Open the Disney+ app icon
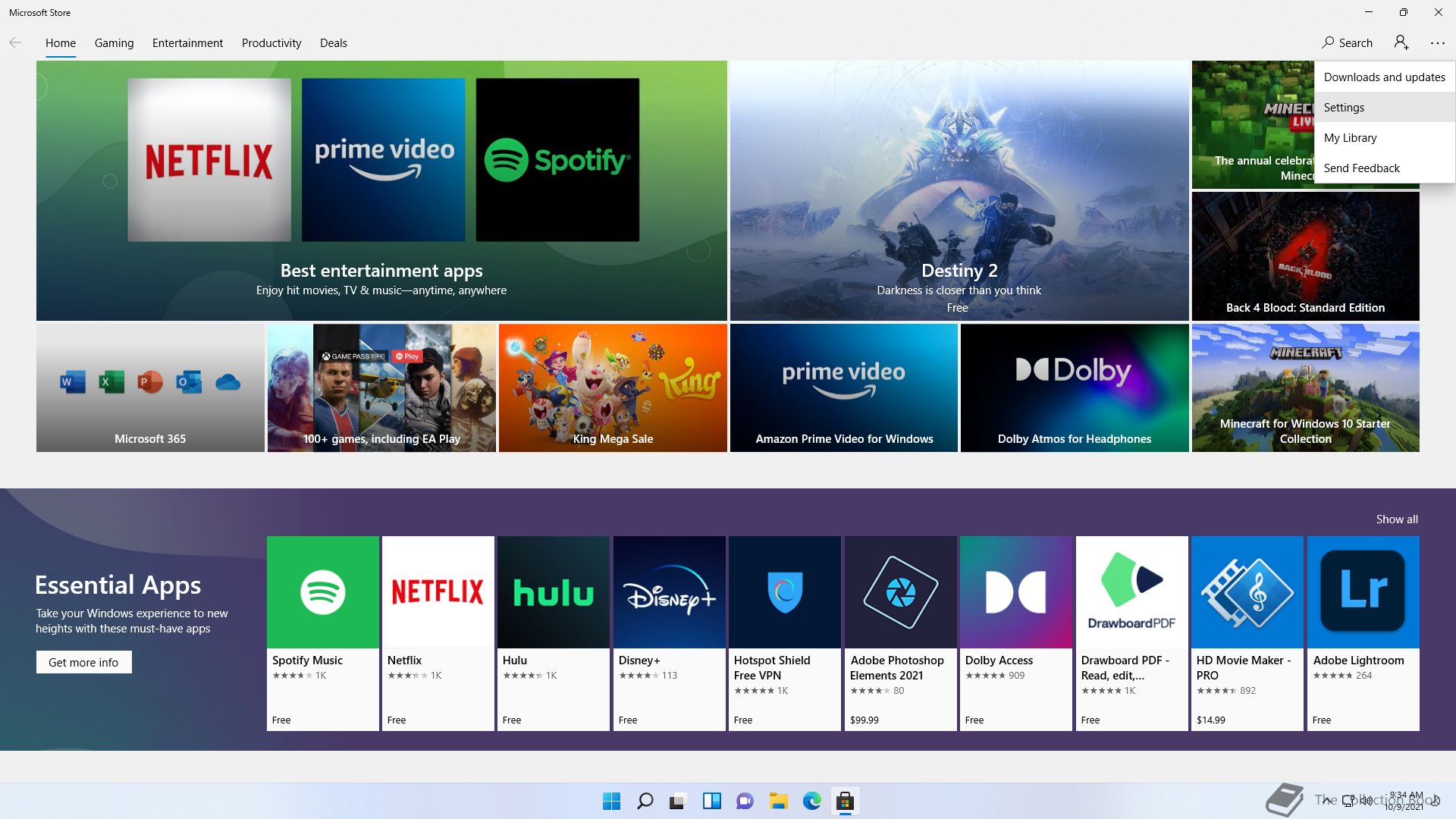Screen dimensions: 1456x819 tap(670, 592)
